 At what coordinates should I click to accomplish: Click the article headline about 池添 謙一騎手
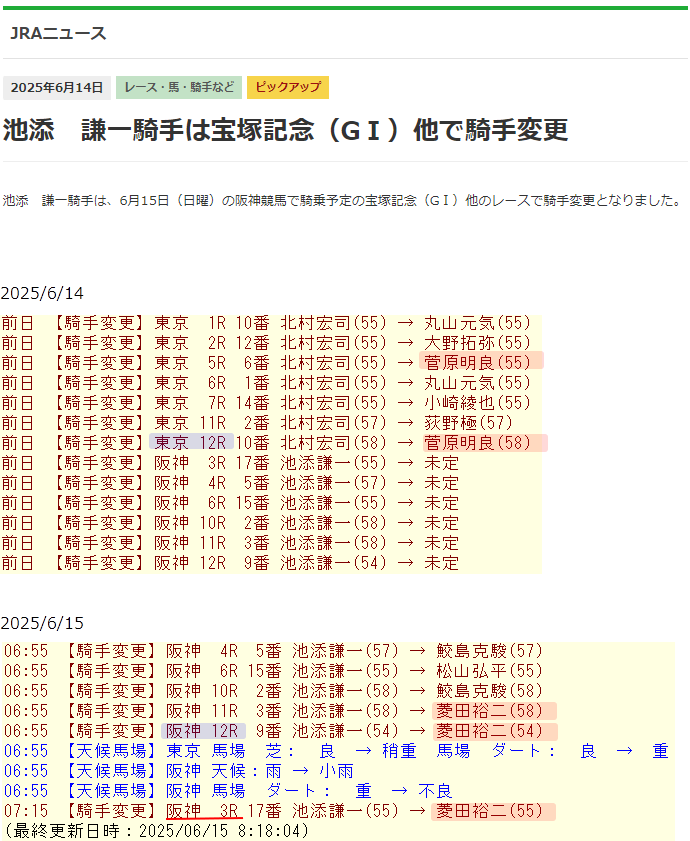tap(285, 130)
